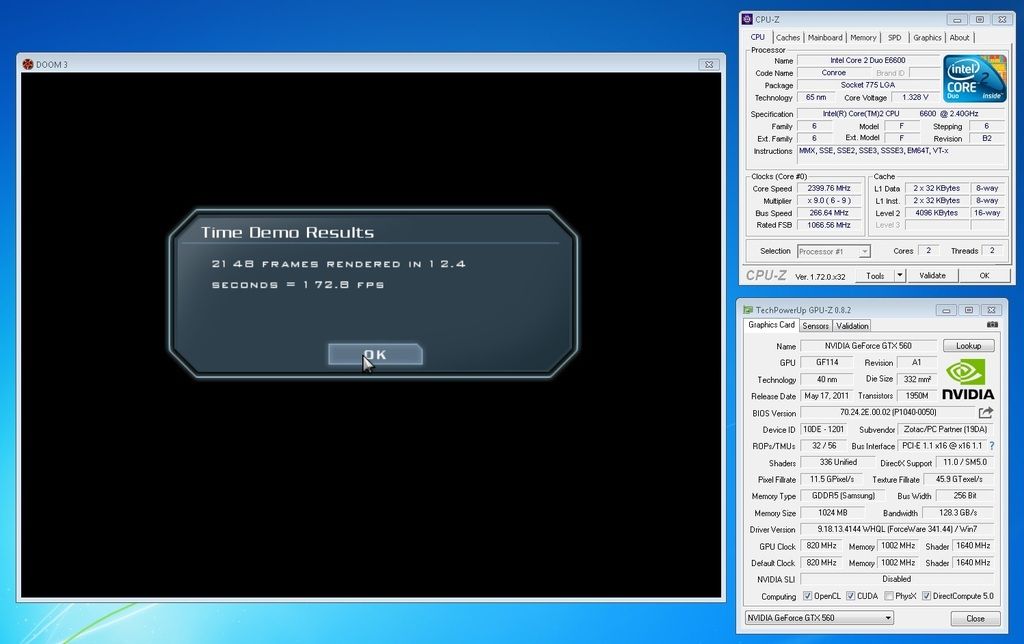Click the Intel Core 2 Duo logo

974,78
